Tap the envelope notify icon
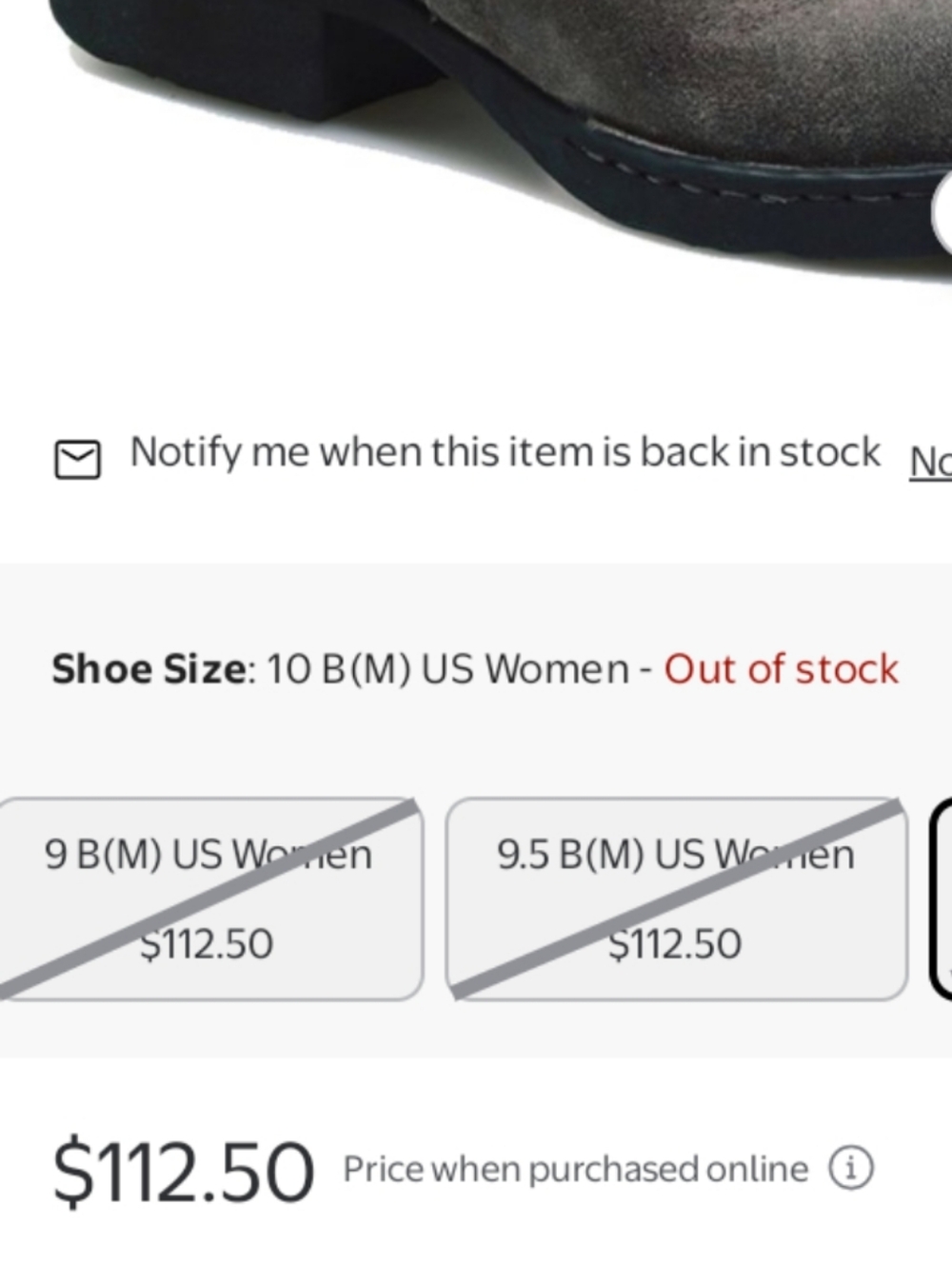This screenshot has width=952, height=1265. tap(77, 458)
